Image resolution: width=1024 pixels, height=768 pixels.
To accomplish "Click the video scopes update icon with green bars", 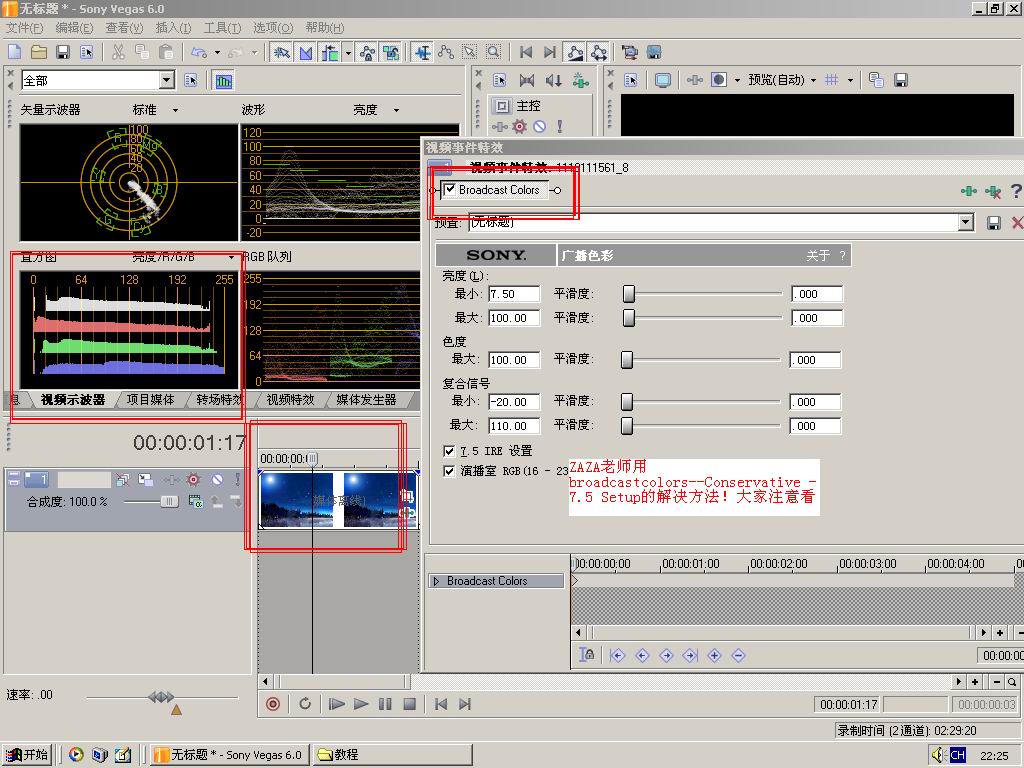I will 223,81.
